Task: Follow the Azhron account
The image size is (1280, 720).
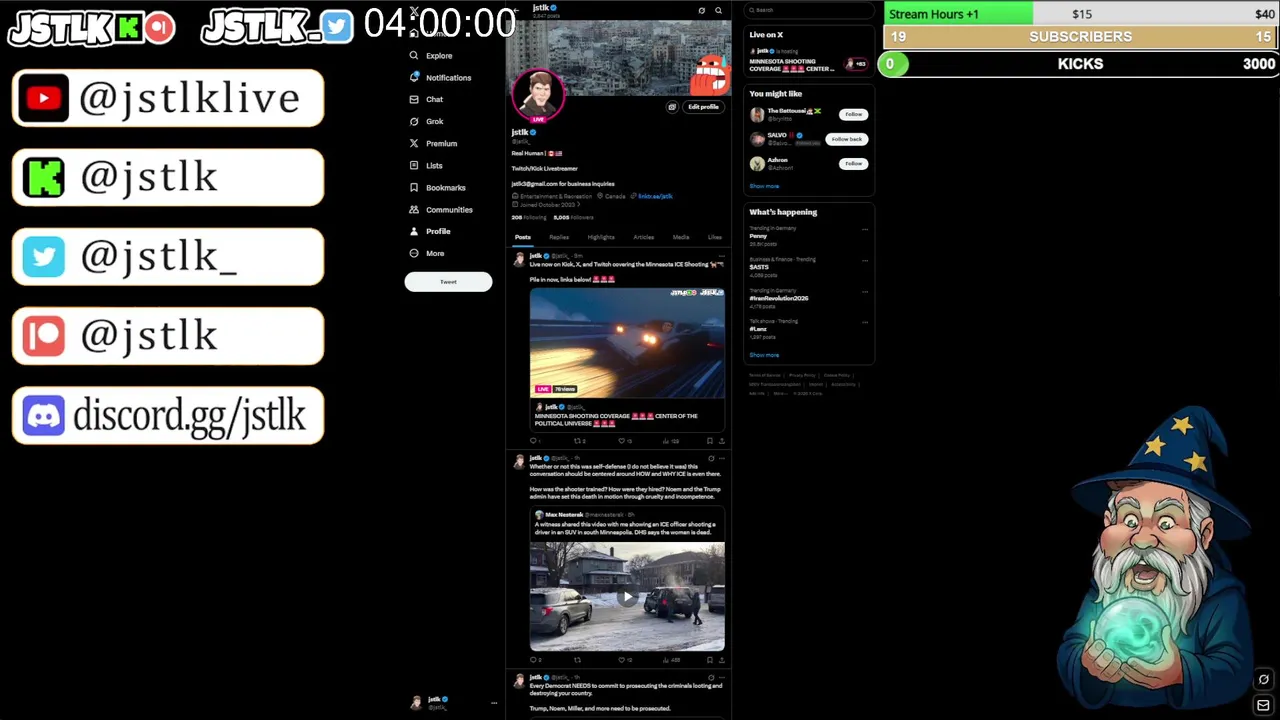Action: (x=853, y=164)
